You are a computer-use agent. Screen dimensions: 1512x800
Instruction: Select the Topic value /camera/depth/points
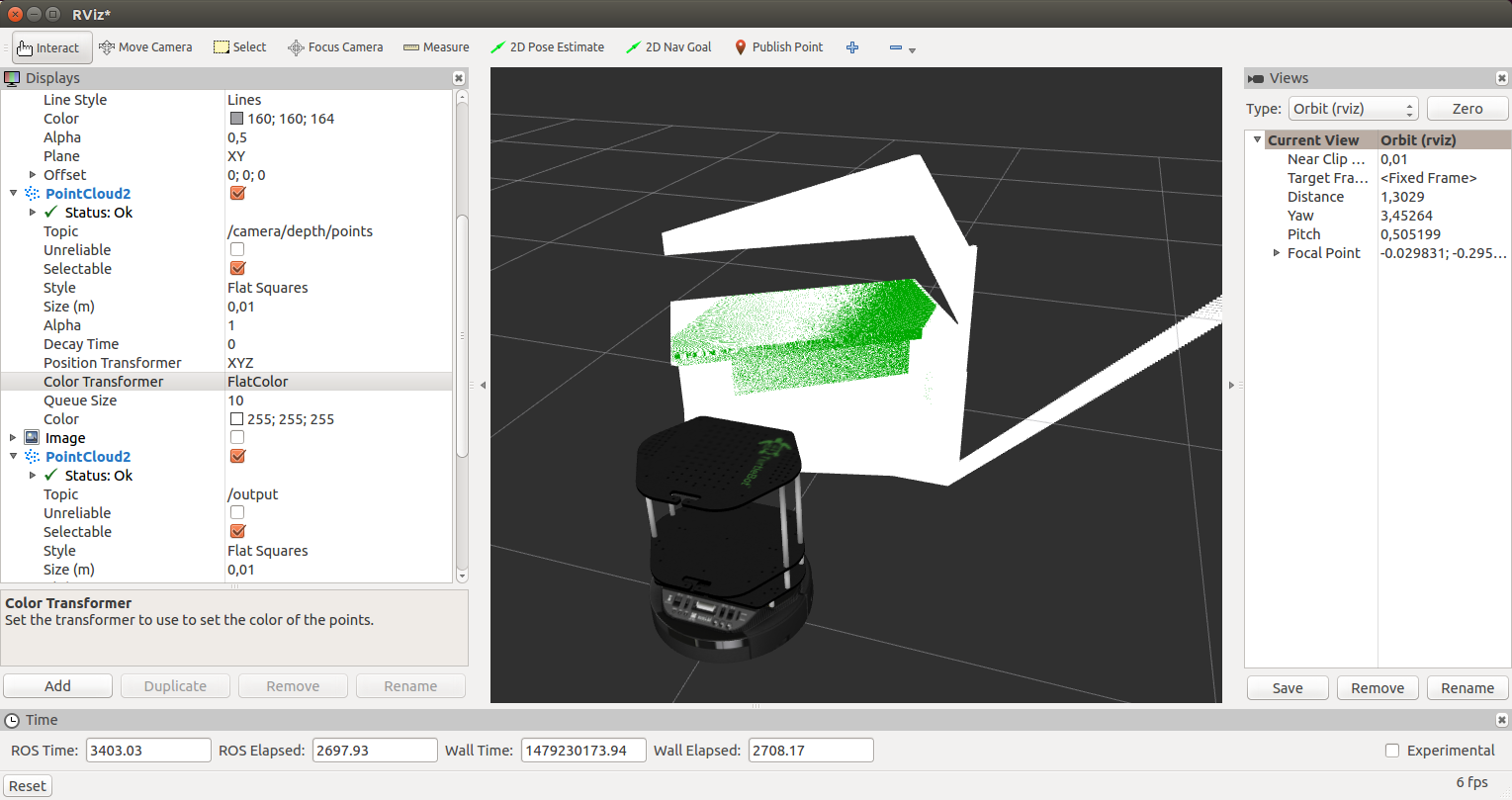coord(301,231)
